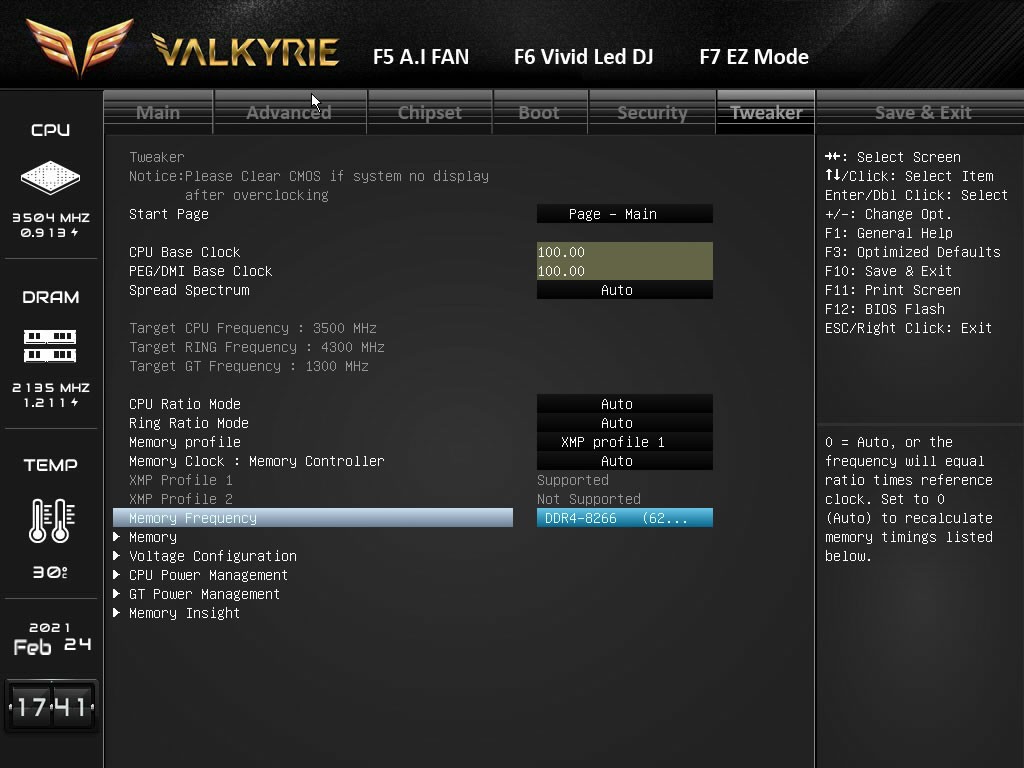Click the Spread Spectrum label

click(x=189, y=290)
